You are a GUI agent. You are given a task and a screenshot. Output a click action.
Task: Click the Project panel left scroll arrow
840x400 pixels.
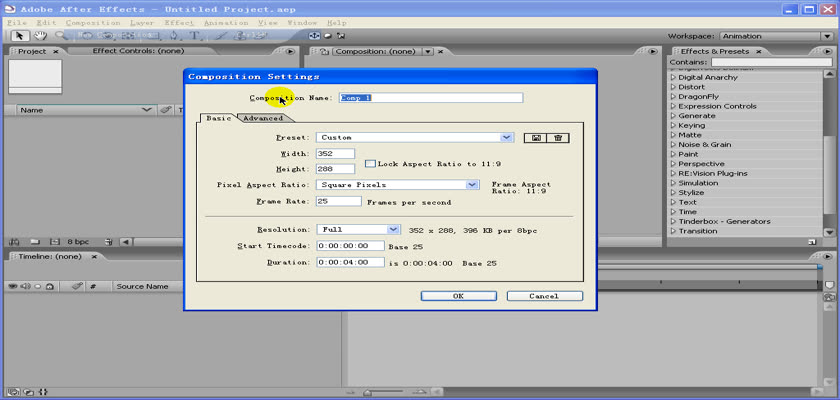pyautogui.click(x=125, y=242)
